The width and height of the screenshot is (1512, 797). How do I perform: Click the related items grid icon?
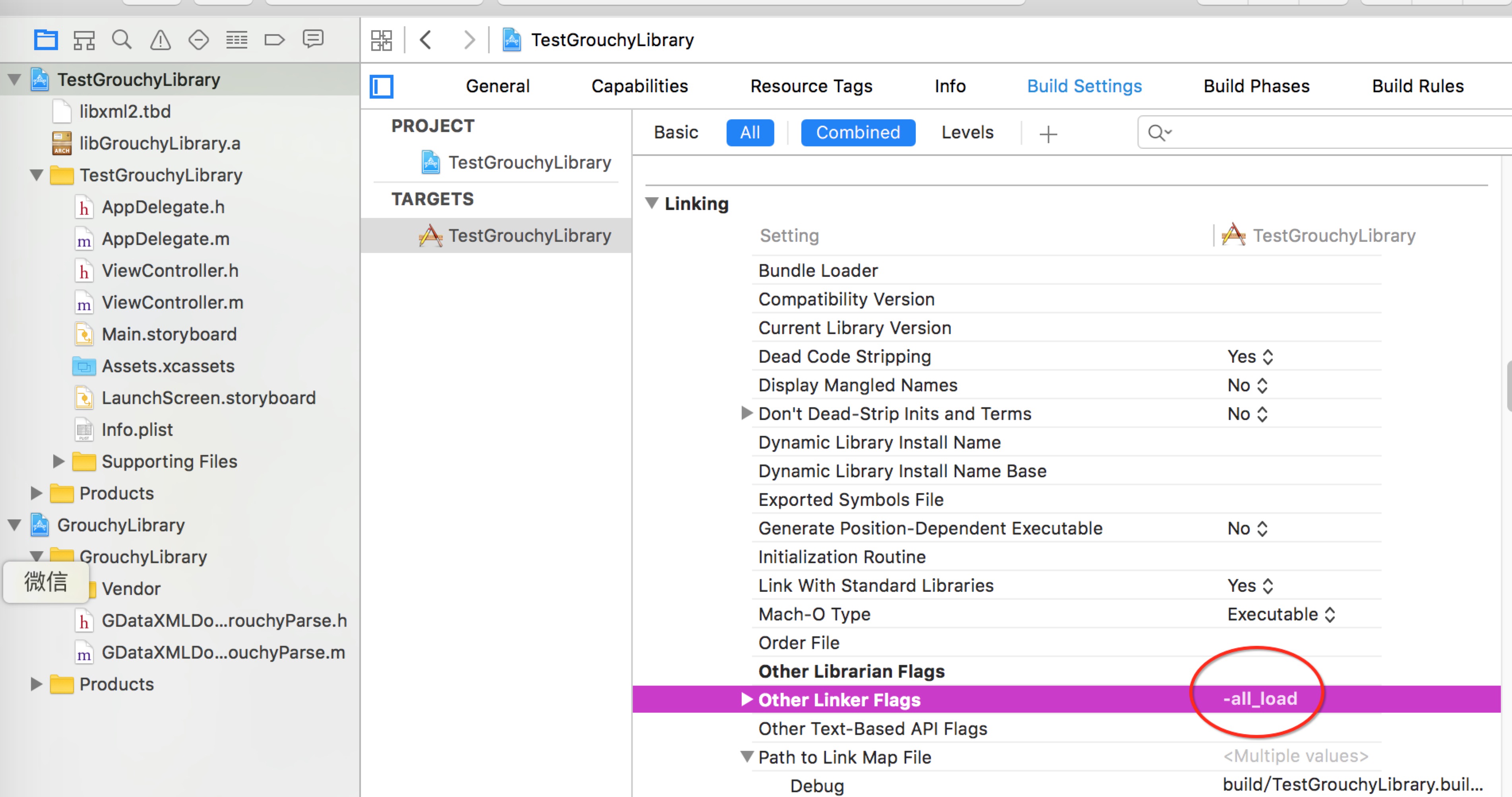click(x=382, y=40)
